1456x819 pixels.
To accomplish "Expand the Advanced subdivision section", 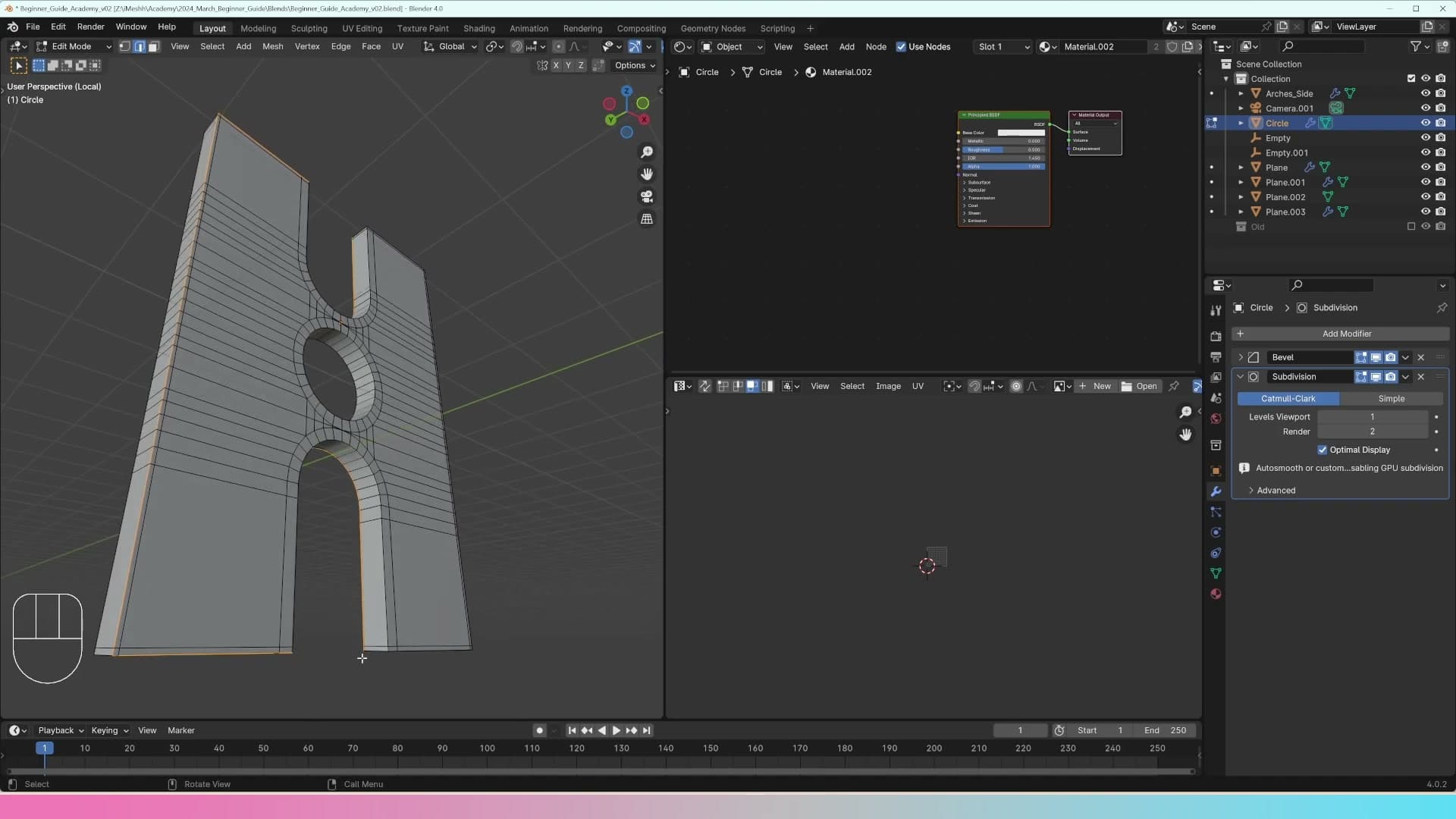I will tap(1276, 491).
